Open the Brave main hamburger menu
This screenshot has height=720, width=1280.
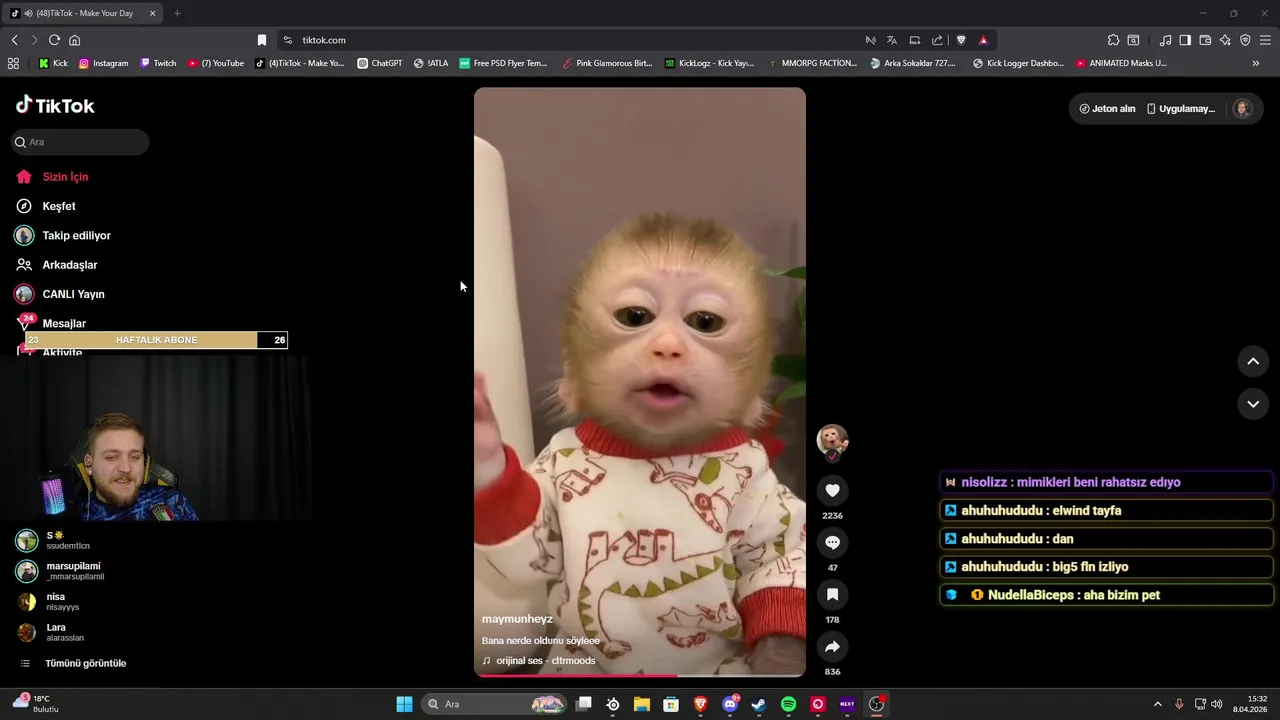coord(1265,40)
